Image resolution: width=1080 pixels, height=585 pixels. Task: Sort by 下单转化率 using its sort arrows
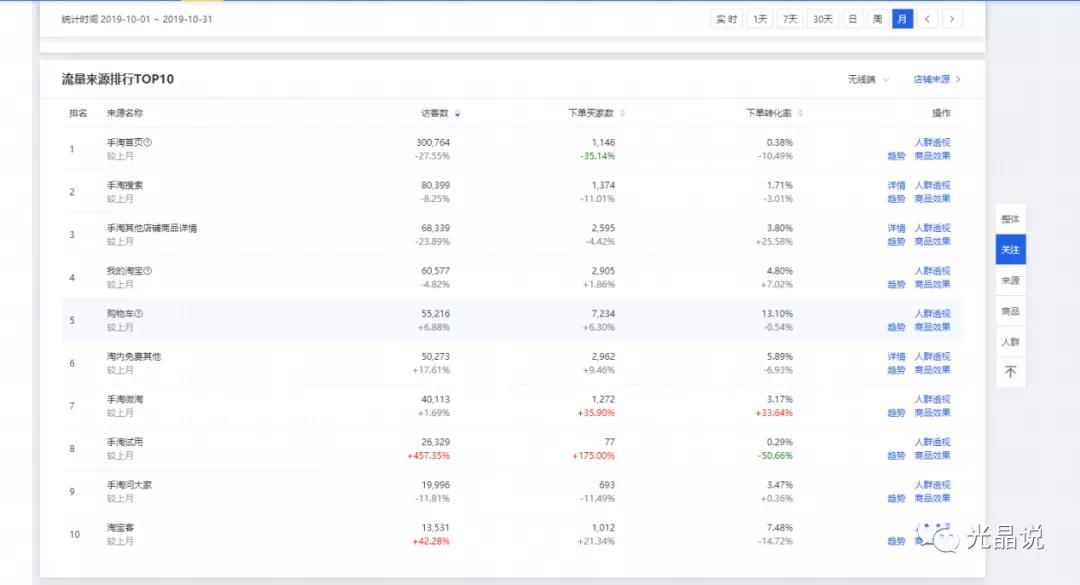pyautogui.click(x=800, y=114)
